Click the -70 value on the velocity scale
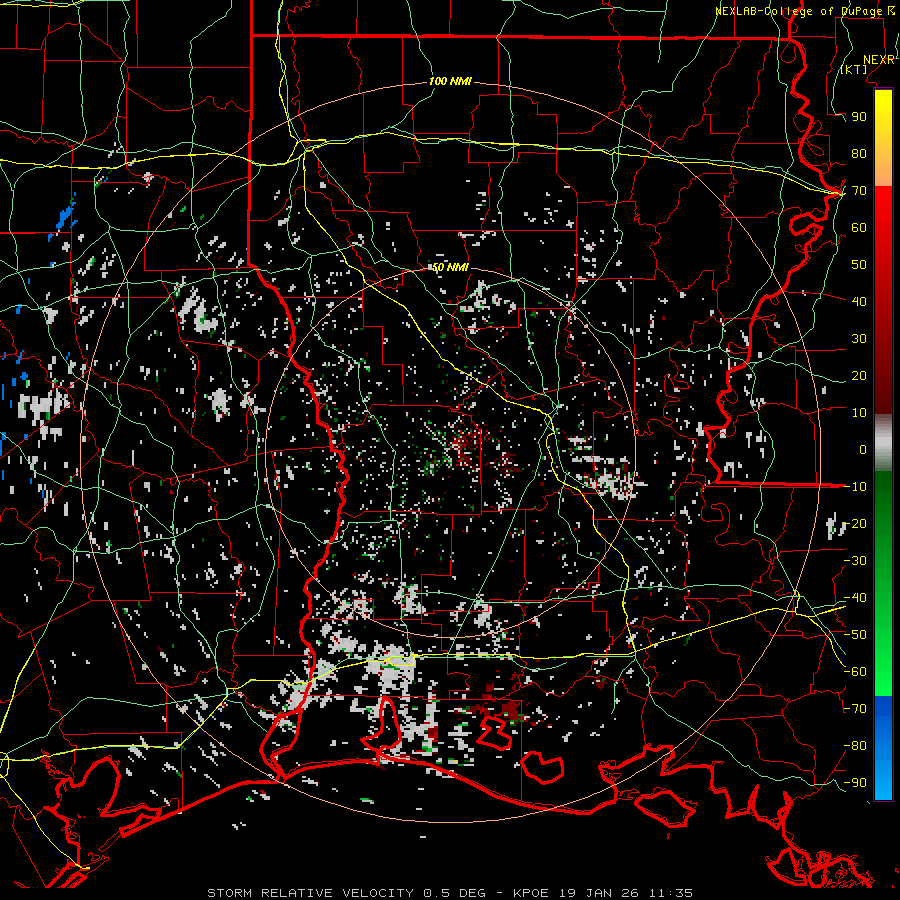This screenshot has width=900, height=900. pyautogui.click(x=855, y=709)
